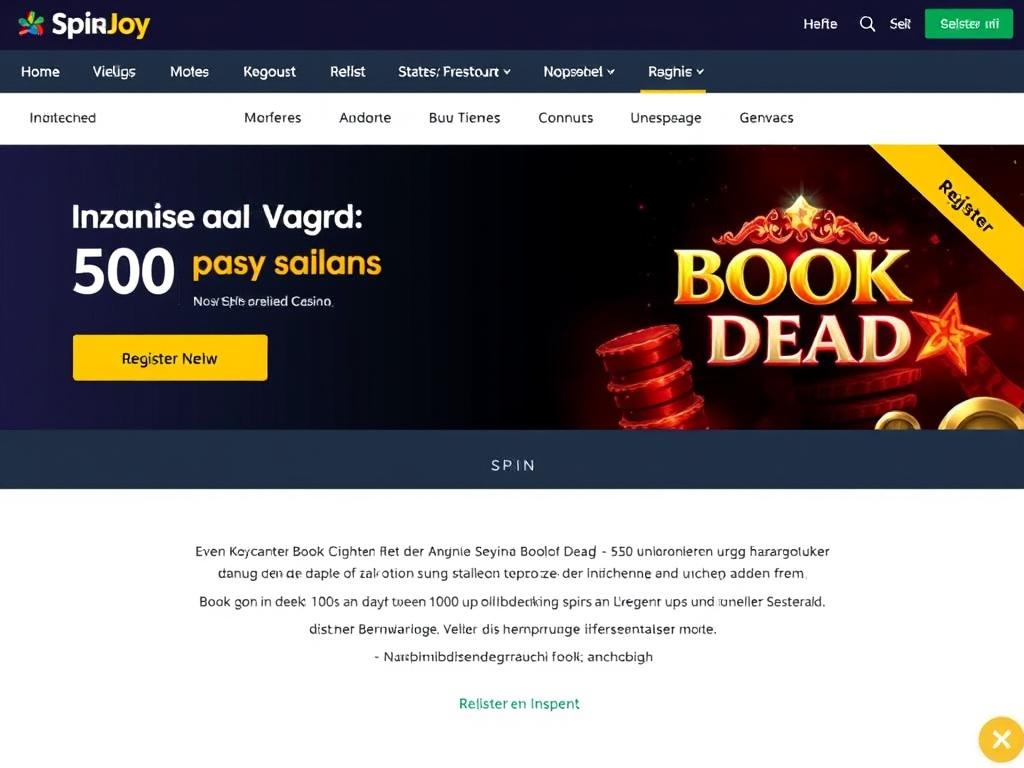Click the red star icon in banner
1024x768 pixels.
(950, 331)
